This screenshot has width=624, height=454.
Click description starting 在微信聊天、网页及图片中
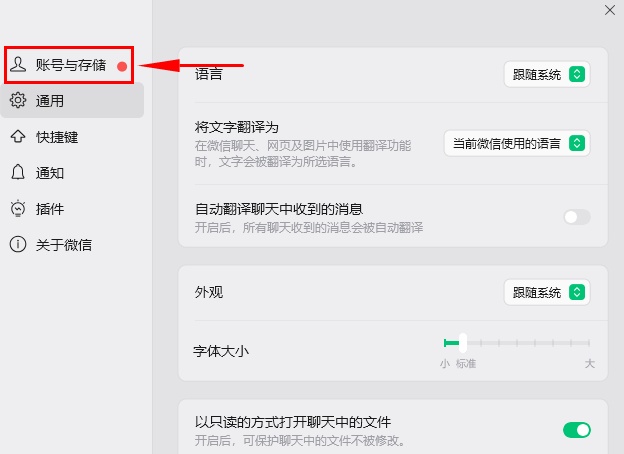[x=303, y=154]
